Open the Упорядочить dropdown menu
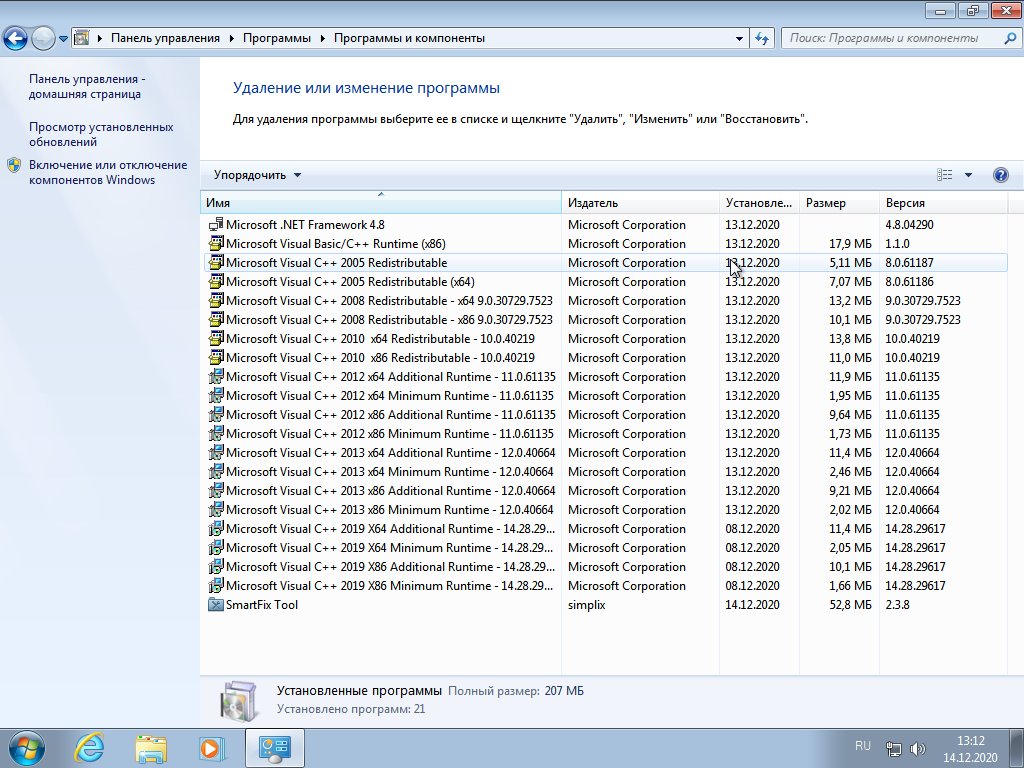The image size is (1024, 768). [x=257, y=175]
